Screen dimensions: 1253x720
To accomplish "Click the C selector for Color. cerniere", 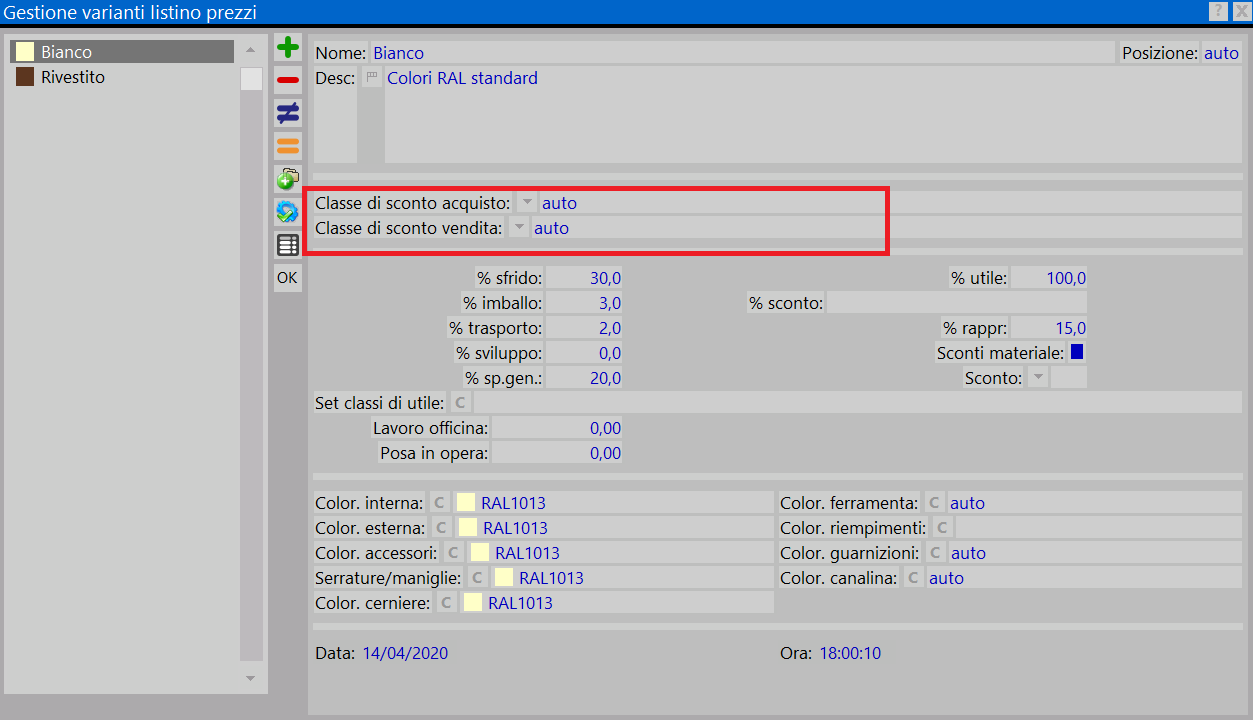I will click(446, 602).
